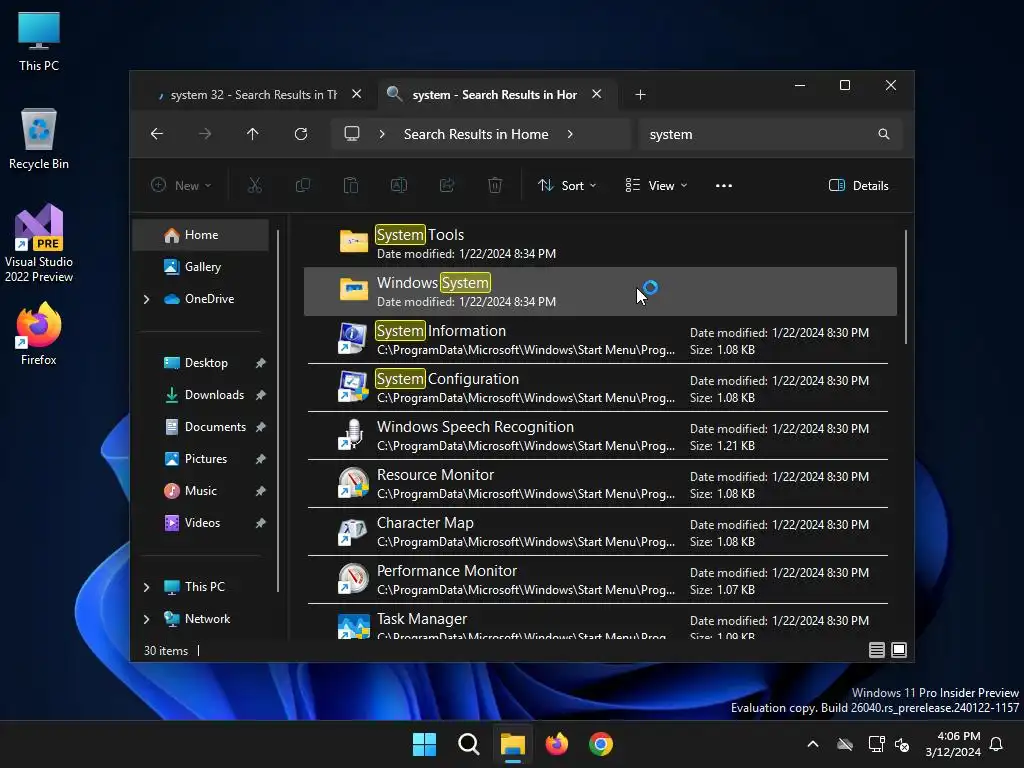Open Videos quick access folder
Image resolution: width=1024 pixels, height=768 pixels.
(x=200, y=523)
